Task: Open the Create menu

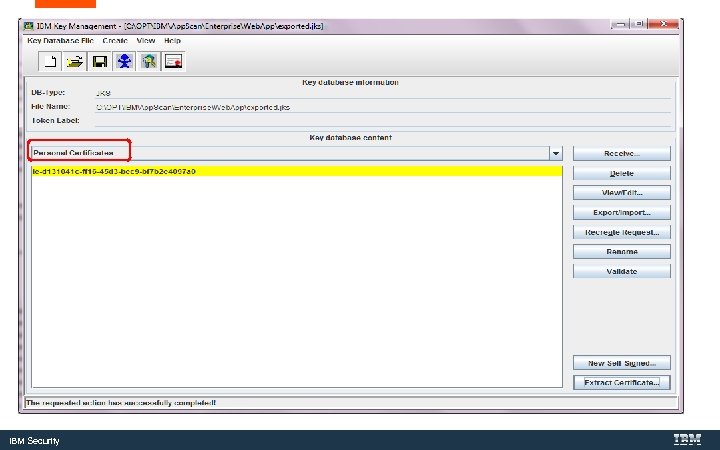Action: click(115, 40)
